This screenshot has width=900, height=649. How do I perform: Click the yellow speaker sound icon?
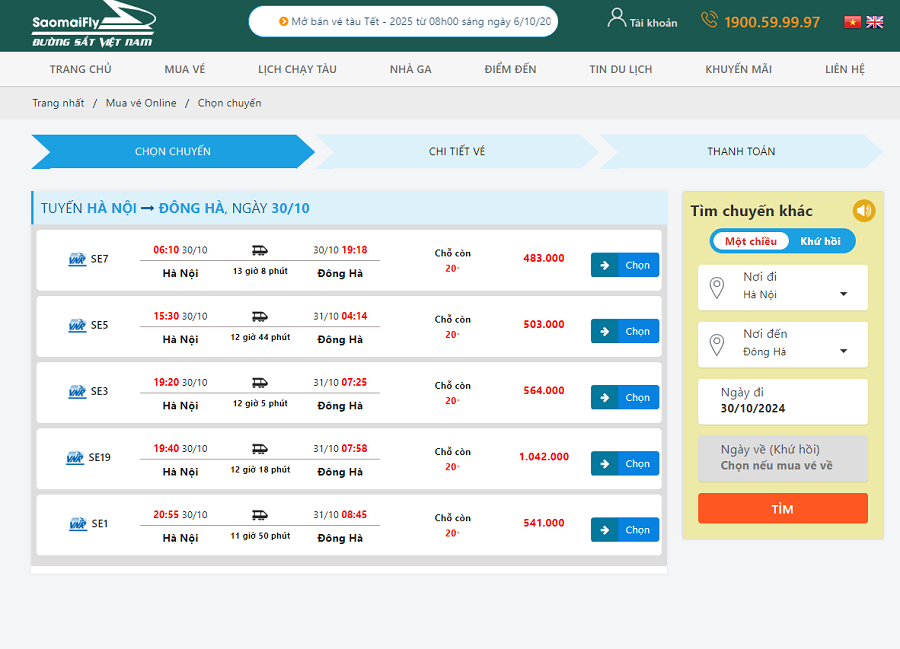click(863, 211)
